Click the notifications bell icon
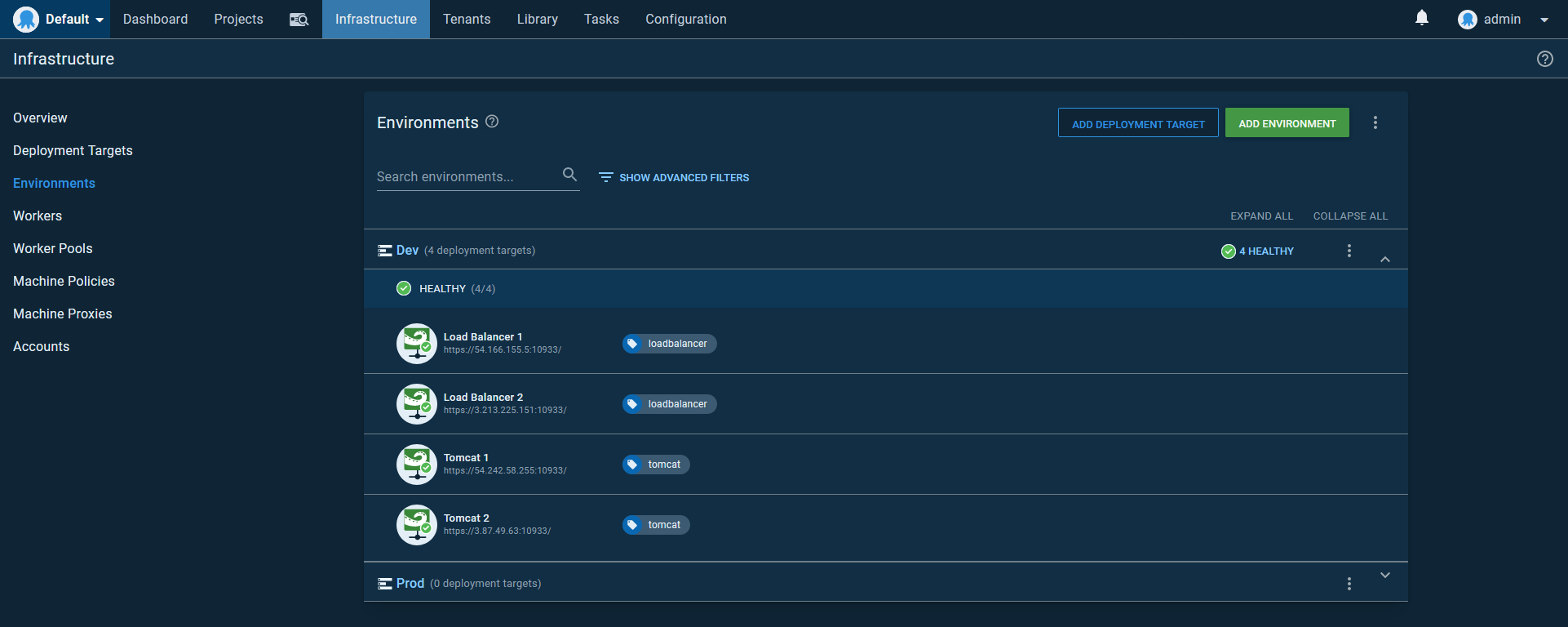This screenshot has height=627, width=1568. 1421,18
